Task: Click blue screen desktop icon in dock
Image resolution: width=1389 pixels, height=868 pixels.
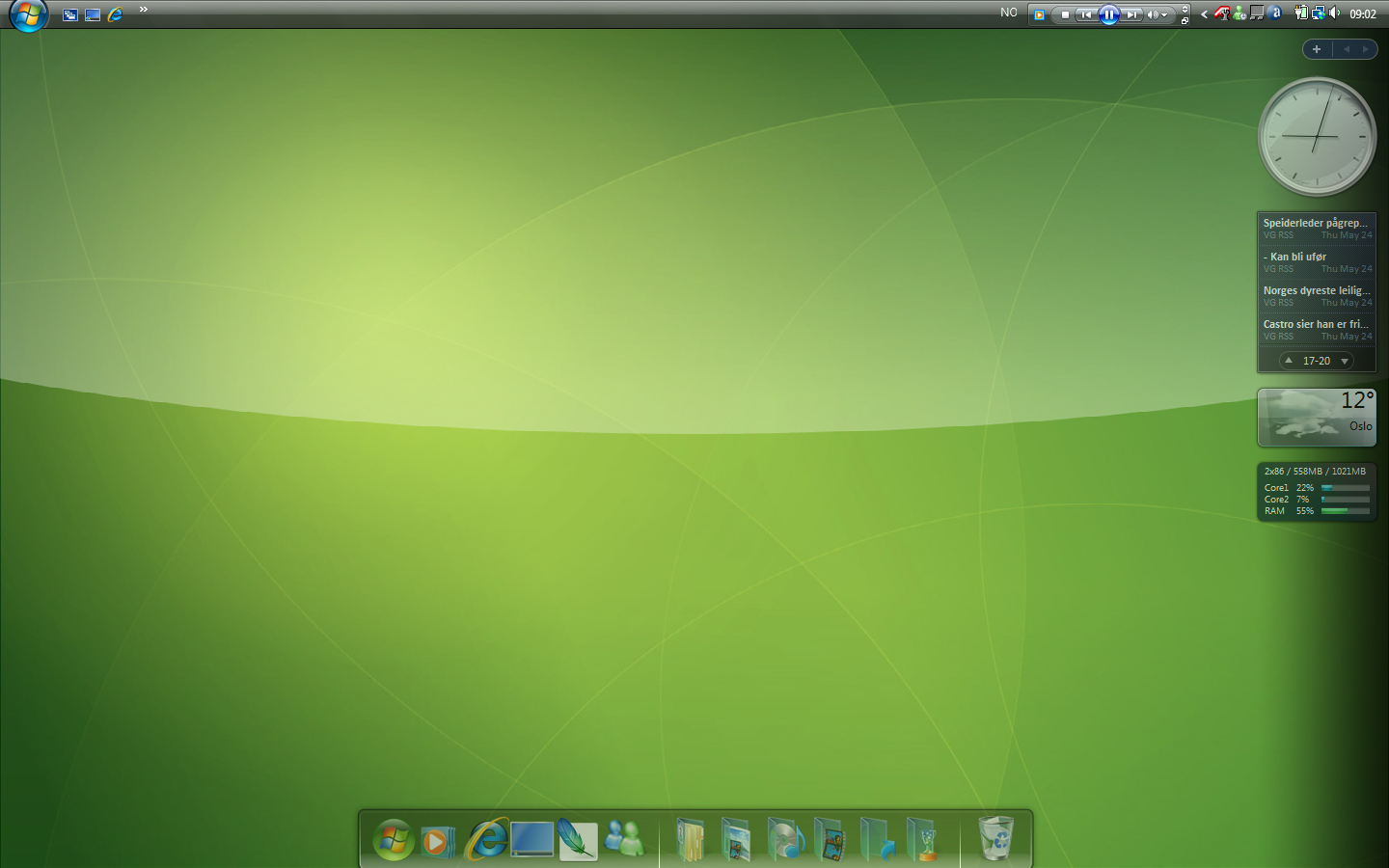Action: 532,839
